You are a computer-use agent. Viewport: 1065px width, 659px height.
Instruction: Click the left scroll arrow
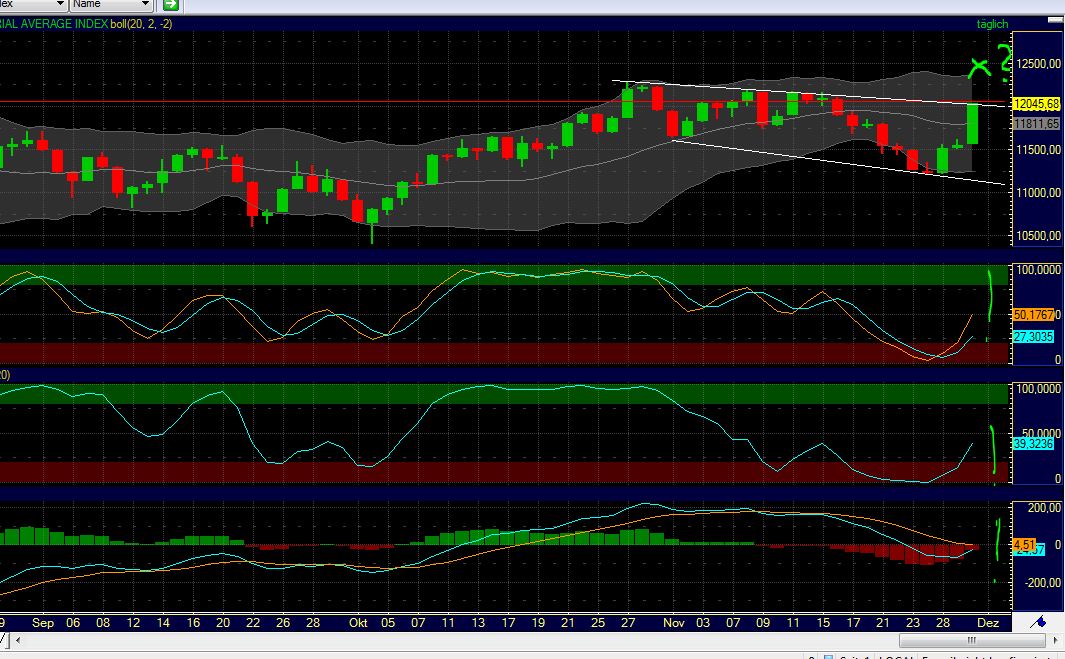point(18,640)
